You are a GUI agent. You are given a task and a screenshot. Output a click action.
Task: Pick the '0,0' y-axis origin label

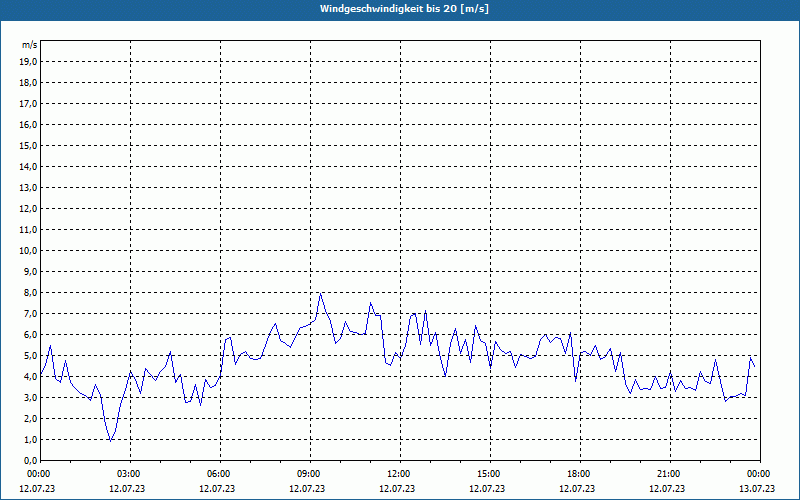[x=30, y=460]
